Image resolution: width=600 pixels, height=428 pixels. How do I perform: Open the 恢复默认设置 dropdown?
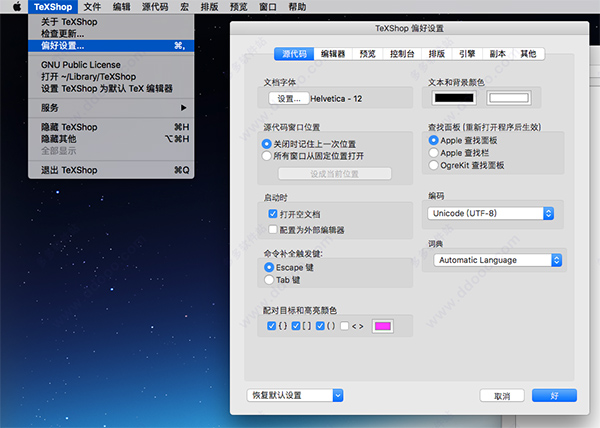[295, 395]
